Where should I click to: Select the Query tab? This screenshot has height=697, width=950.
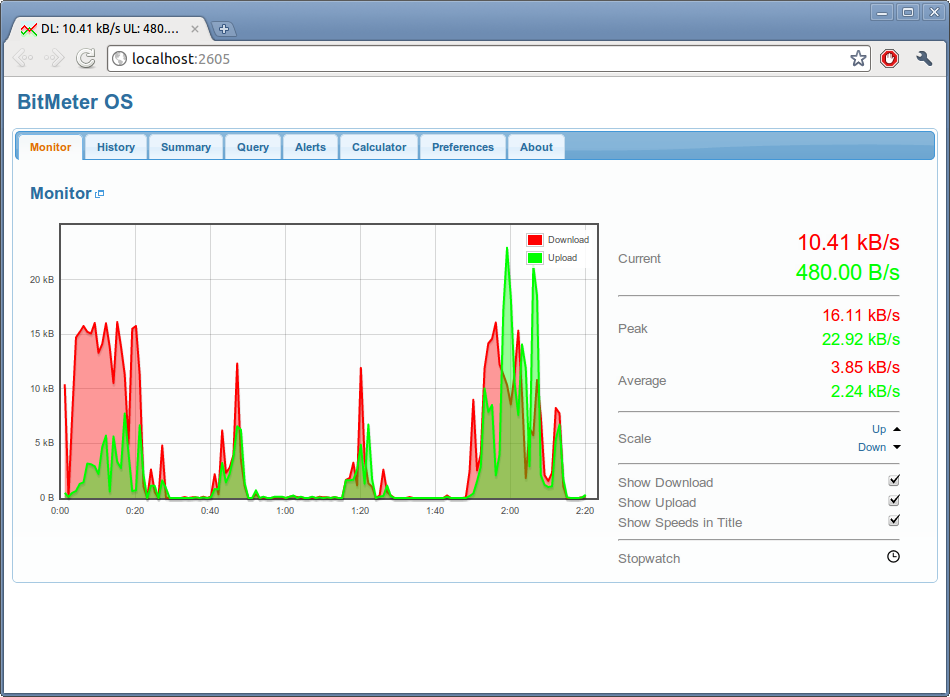(x=253, y=147)
